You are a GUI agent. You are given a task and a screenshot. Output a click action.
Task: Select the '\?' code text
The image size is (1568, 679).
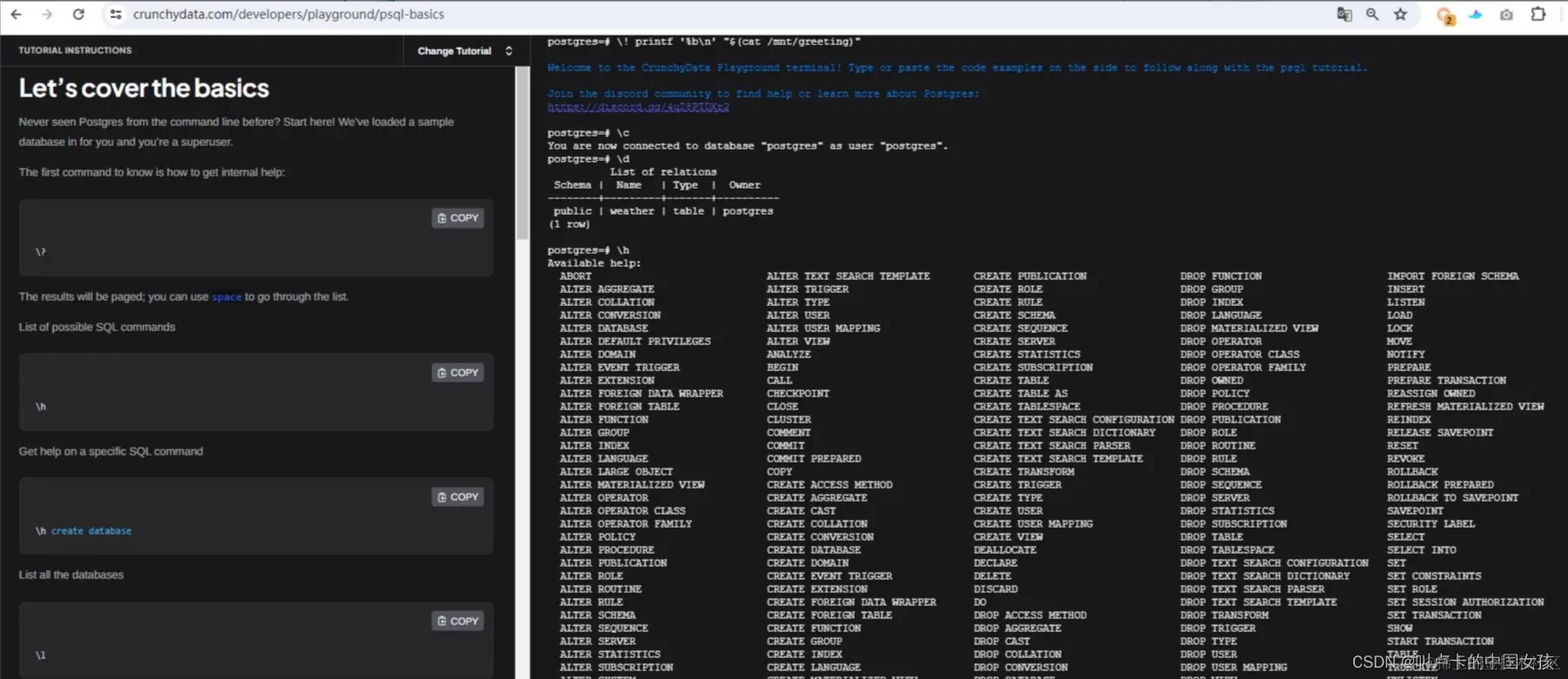[41, 251]
